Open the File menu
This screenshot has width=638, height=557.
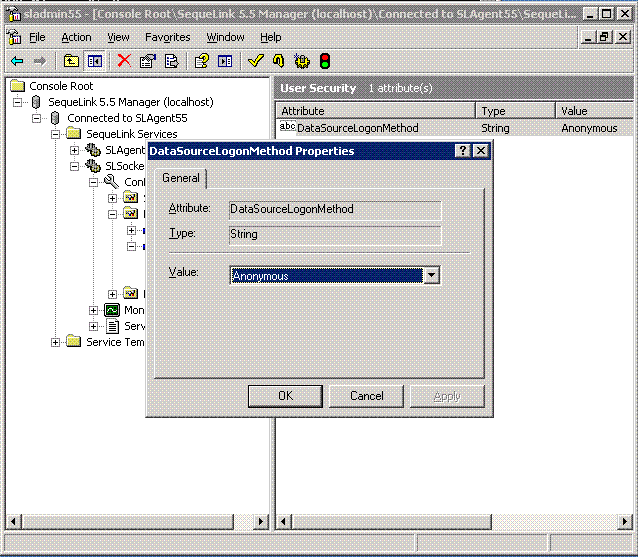pos(37,37)
